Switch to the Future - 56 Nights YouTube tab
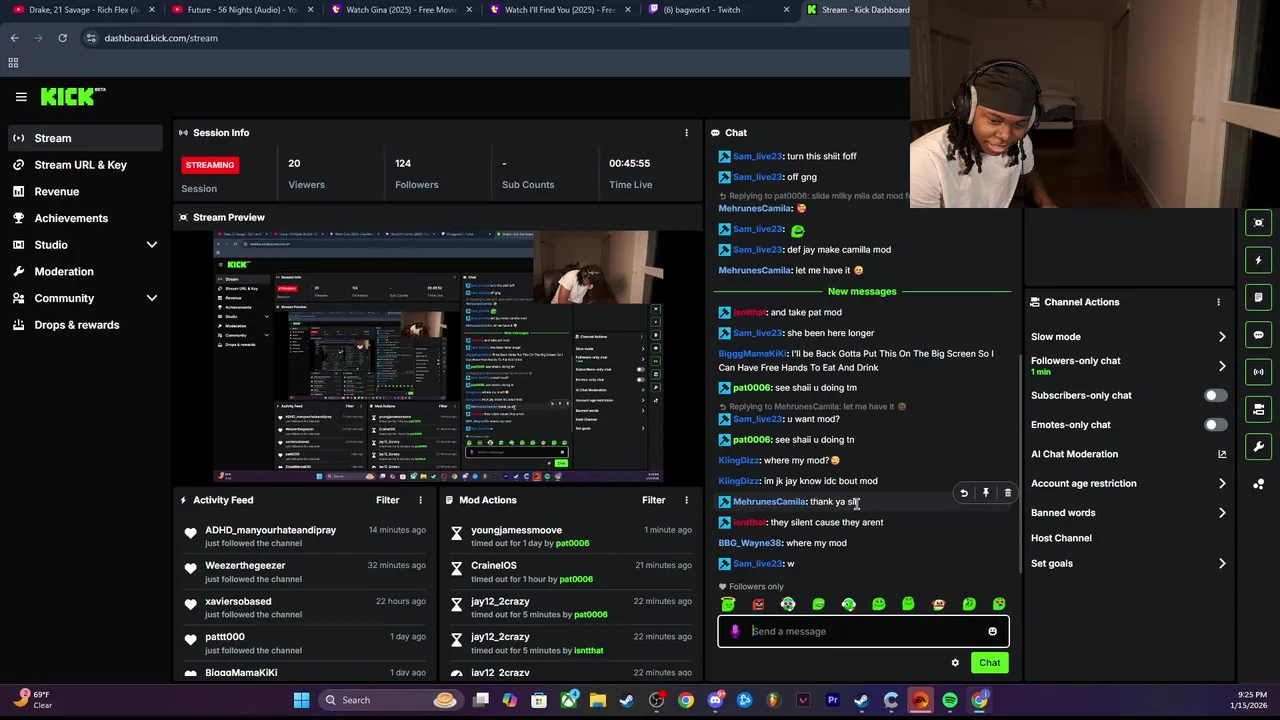Image resolution: width=1280 pixels, height=720 pixels. [x=240, y=10]
